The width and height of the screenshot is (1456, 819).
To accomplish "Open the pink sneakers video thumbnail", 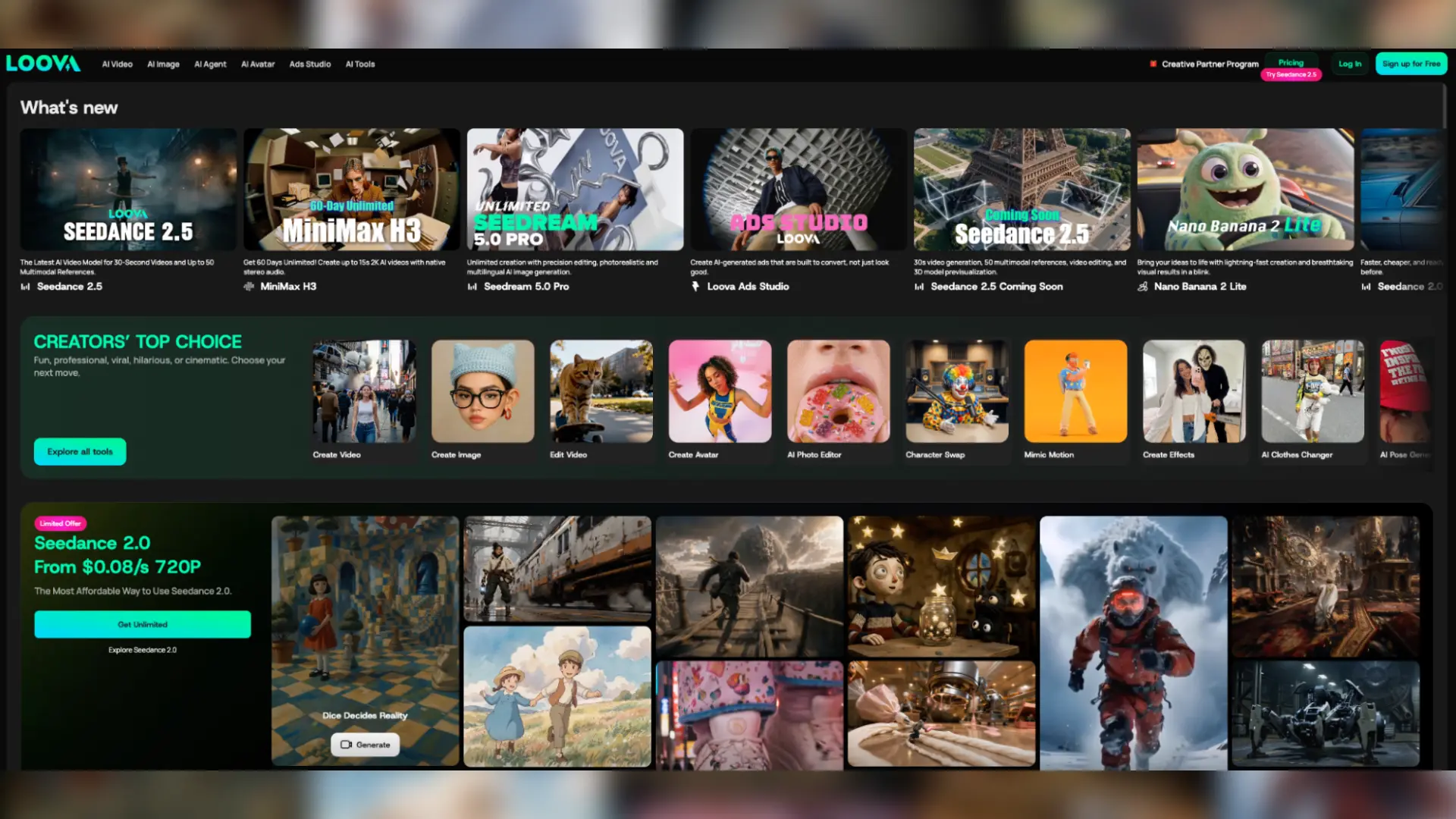I will 749,716.
